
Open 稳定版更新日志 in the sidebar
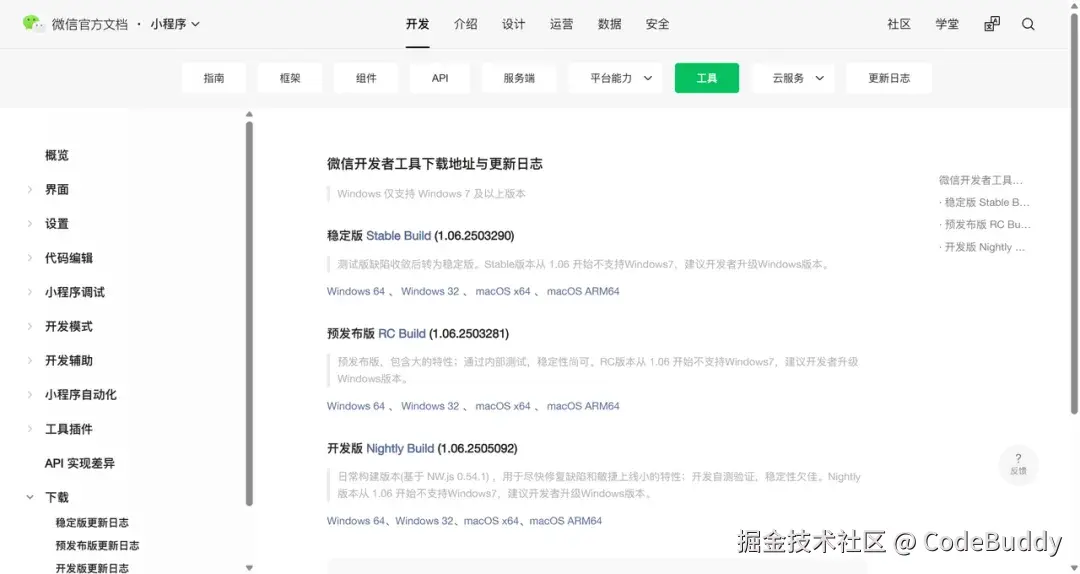[92, 522]
